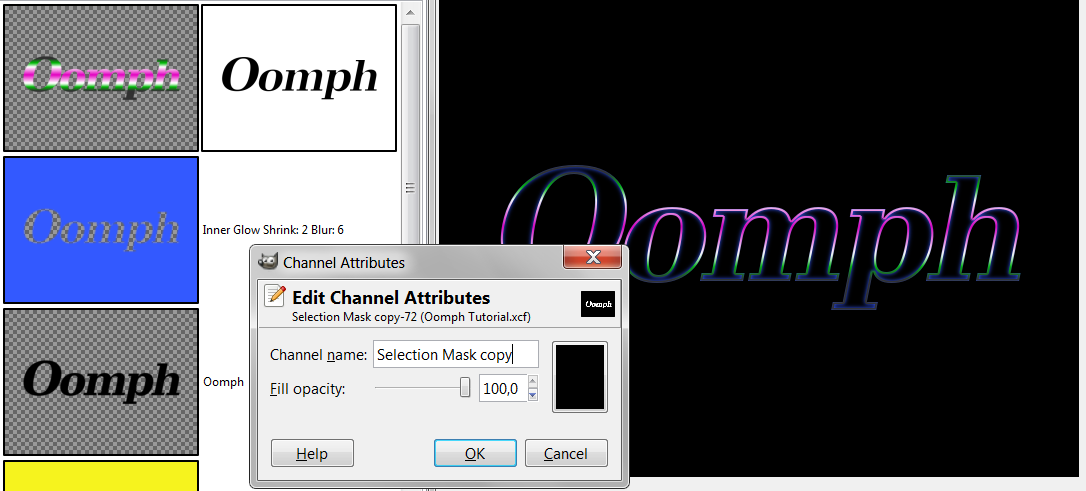Click the layers panel scrollbar up arrow
This screenshot has width=1086, height=491.
411,12
